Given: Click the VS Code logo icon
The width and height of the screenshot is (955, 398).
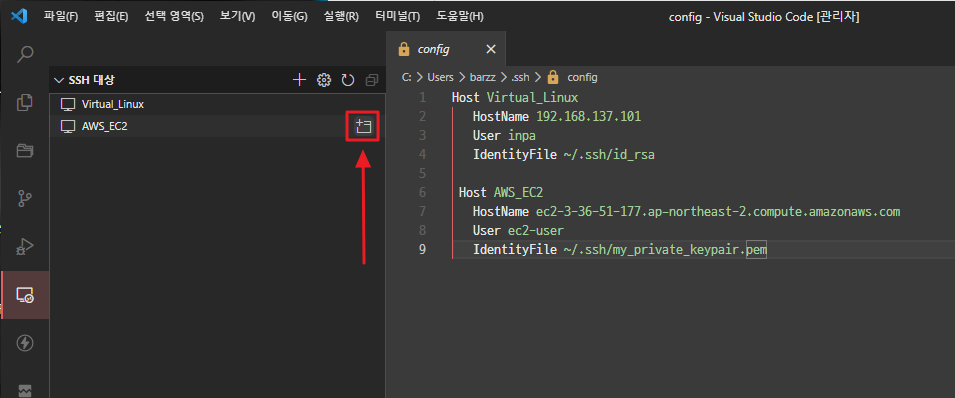Looking at the screenshot, I should click(19, 16).
